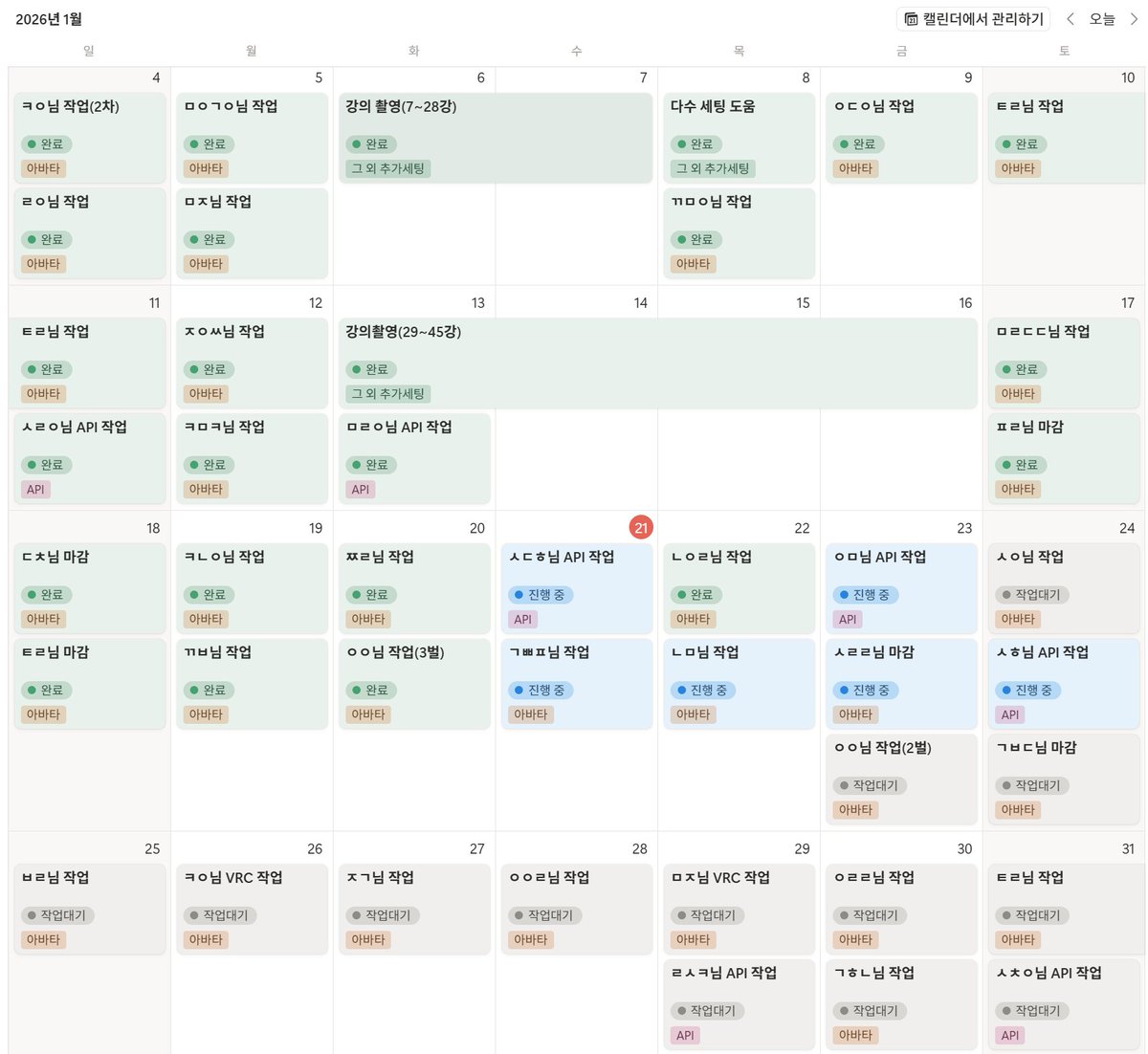Click 완료 status on ㅇㅇ님 작업(3벌)
Viewport: 1148px width, 1054px height.
369,691
